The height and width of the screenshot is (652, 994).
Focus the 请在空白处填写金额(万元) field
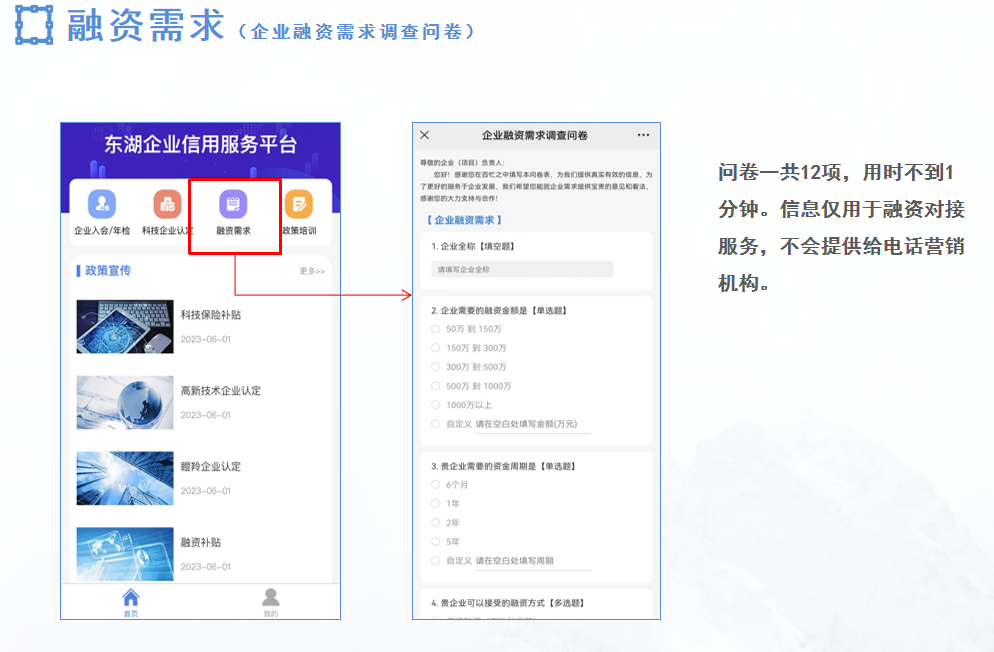click(x=532, y=425)
